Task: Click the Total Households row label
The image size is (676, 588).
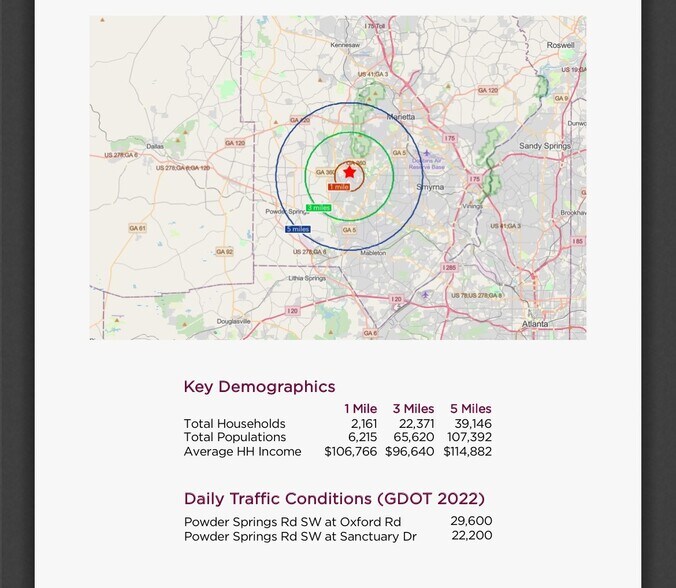Action: (235, 423)
